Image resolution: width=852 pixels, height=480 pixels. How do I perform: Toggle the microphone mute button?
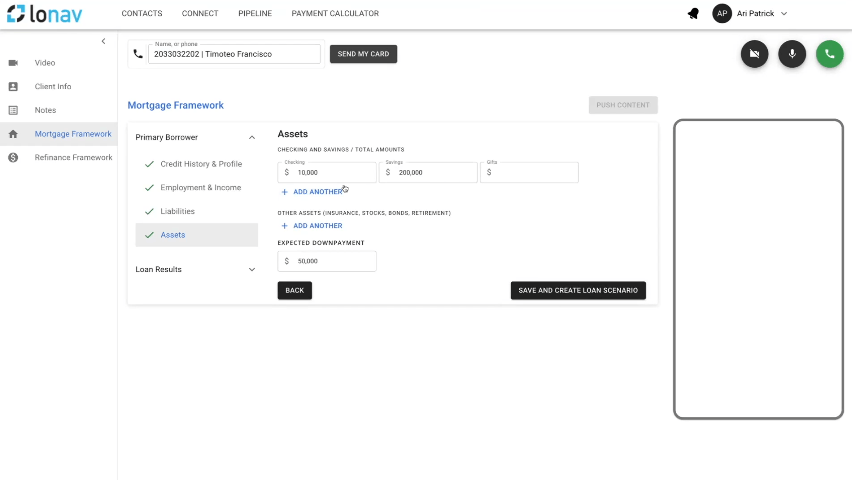click(x=792, y=54)
